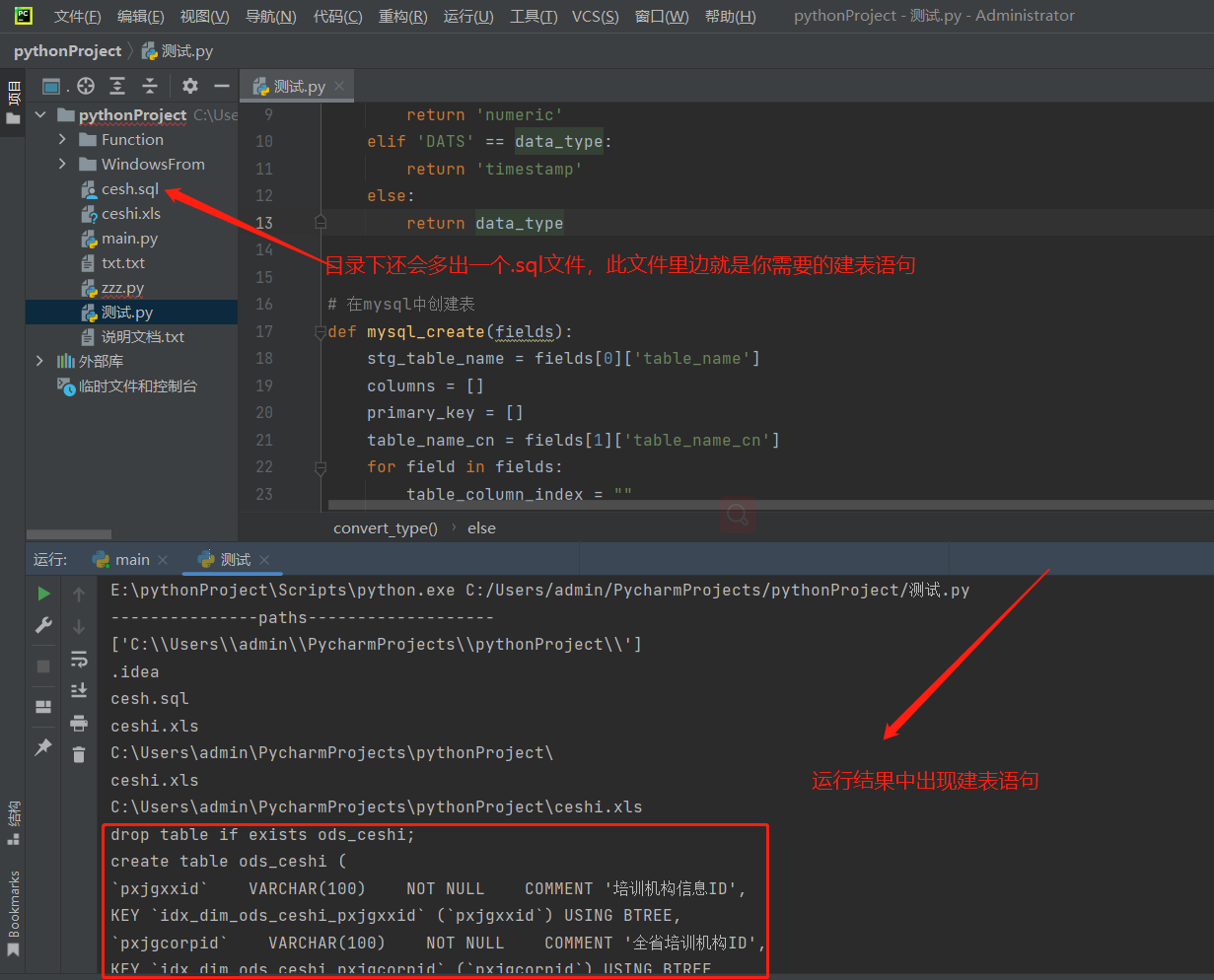Open run configuration settings via wrench icon
1214x980 pixels.
(42, 625)
